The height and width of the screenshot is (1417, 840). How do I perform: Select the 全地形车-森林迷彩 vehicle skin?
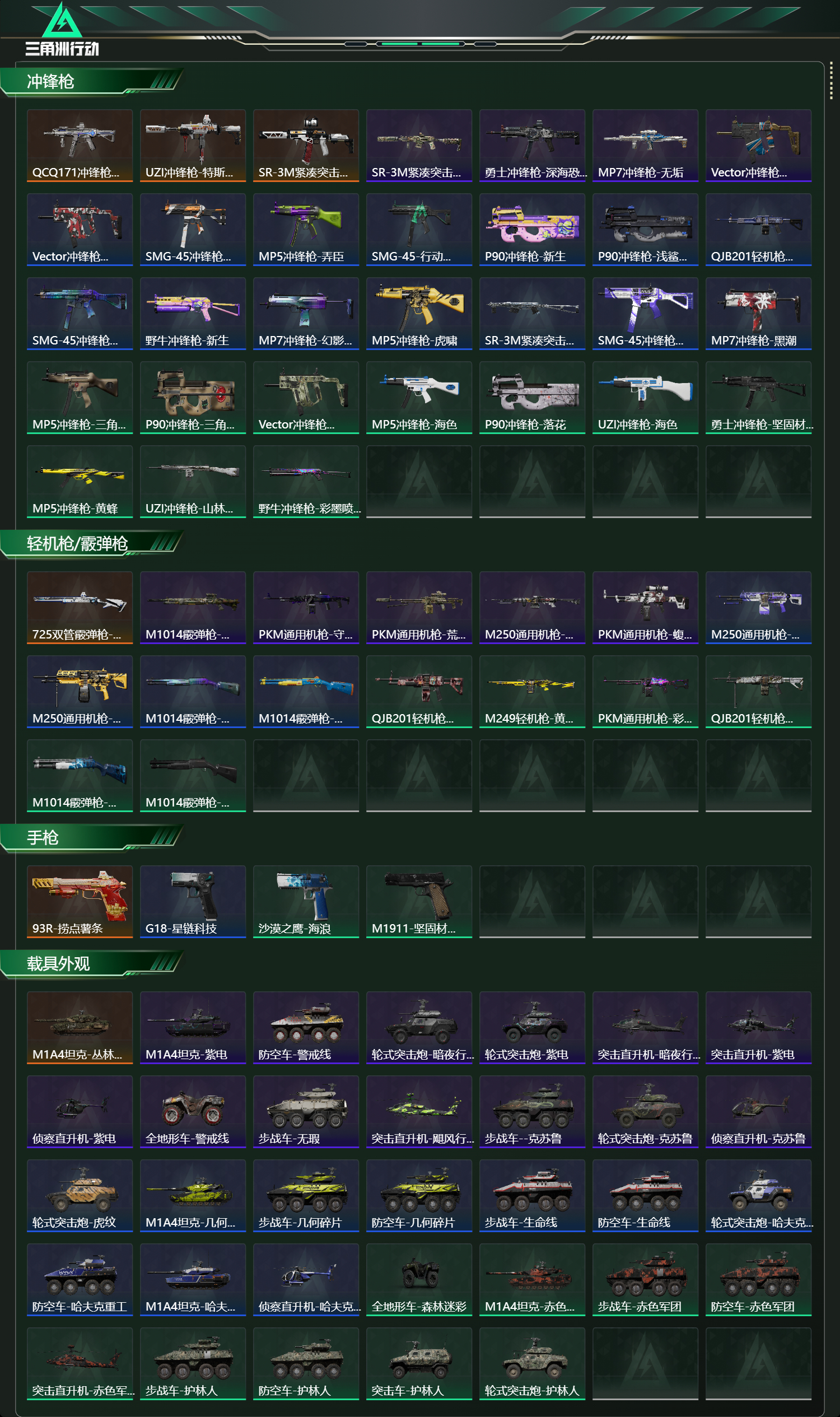419,1280
